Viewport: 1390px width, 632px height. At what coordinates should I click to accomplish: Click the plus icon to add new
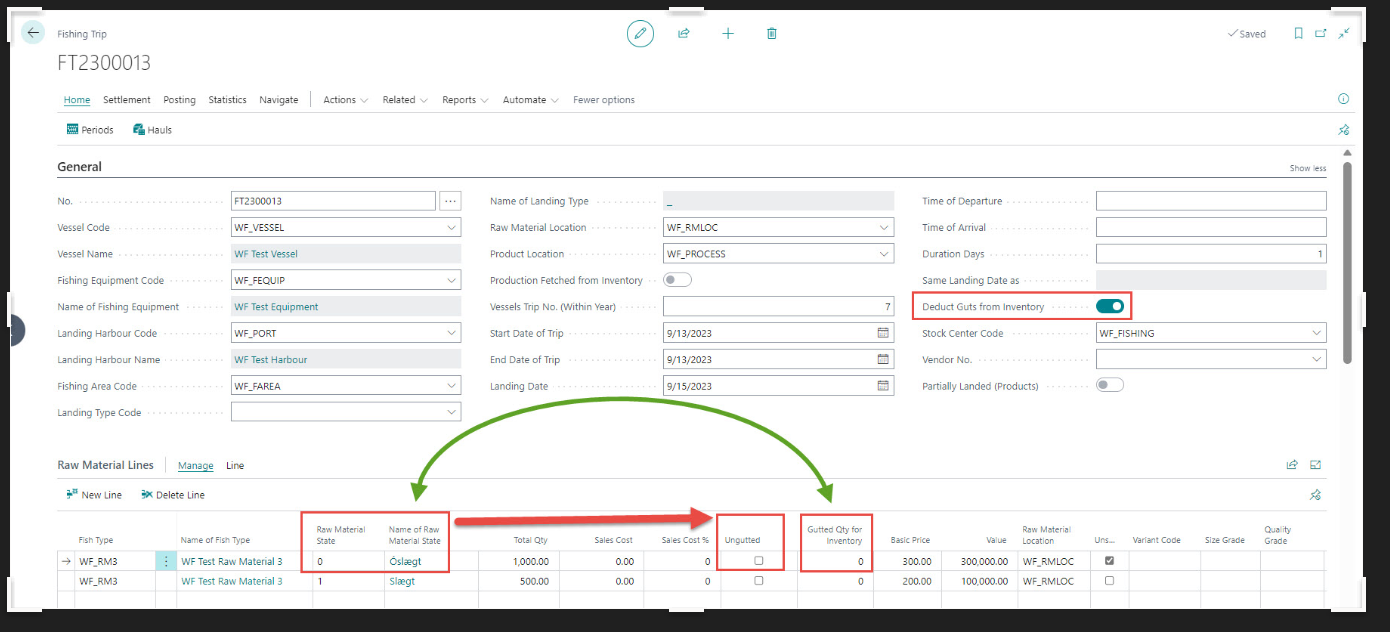(728, 33)
